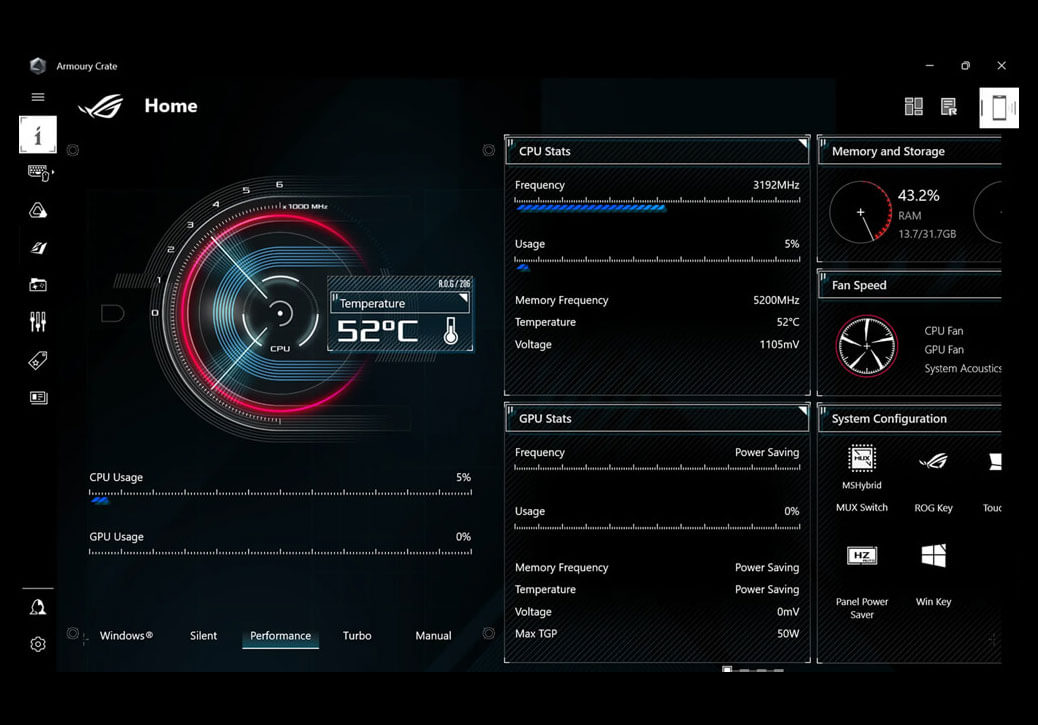The image size is (1038, 725).
Task: Click the MUX Switch MSHybrid icon
Action: point(862,458)
